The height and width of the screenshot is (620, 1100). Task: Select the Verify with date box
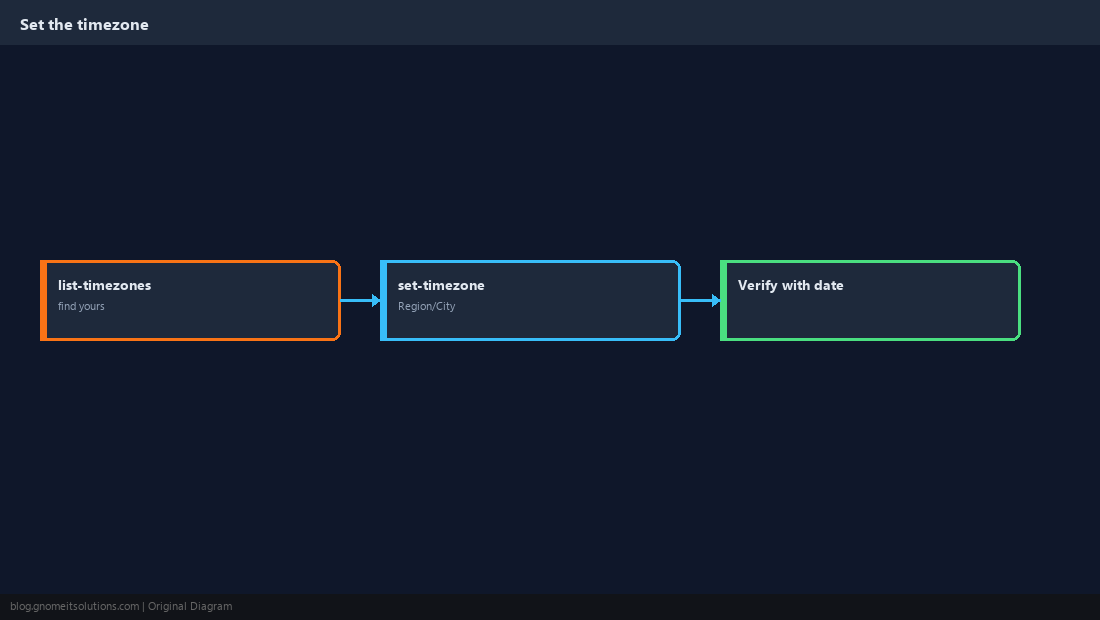coord(870,300)
